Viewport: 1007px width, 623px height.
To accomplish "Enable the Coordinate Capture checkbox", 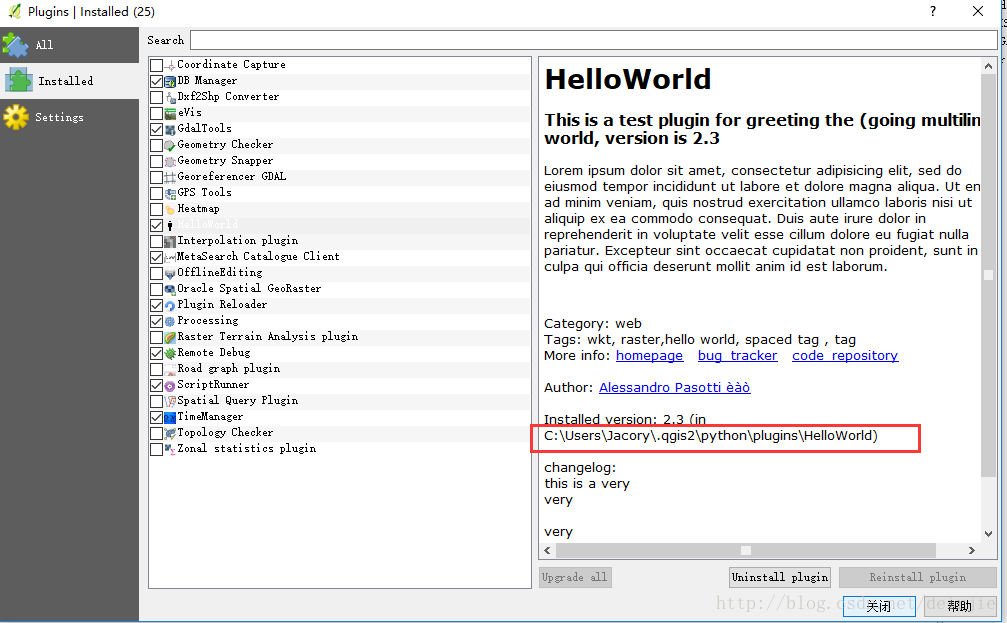I will click(x=156, y=66).
